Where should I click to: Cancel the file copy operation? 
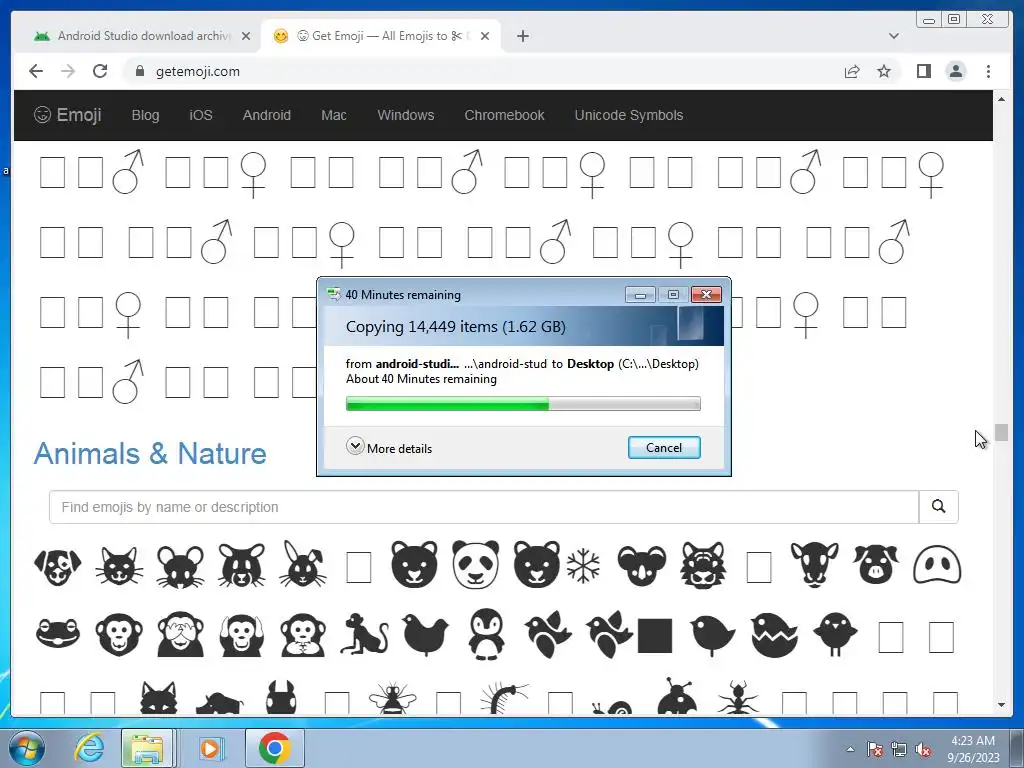[x=664, y=447]
